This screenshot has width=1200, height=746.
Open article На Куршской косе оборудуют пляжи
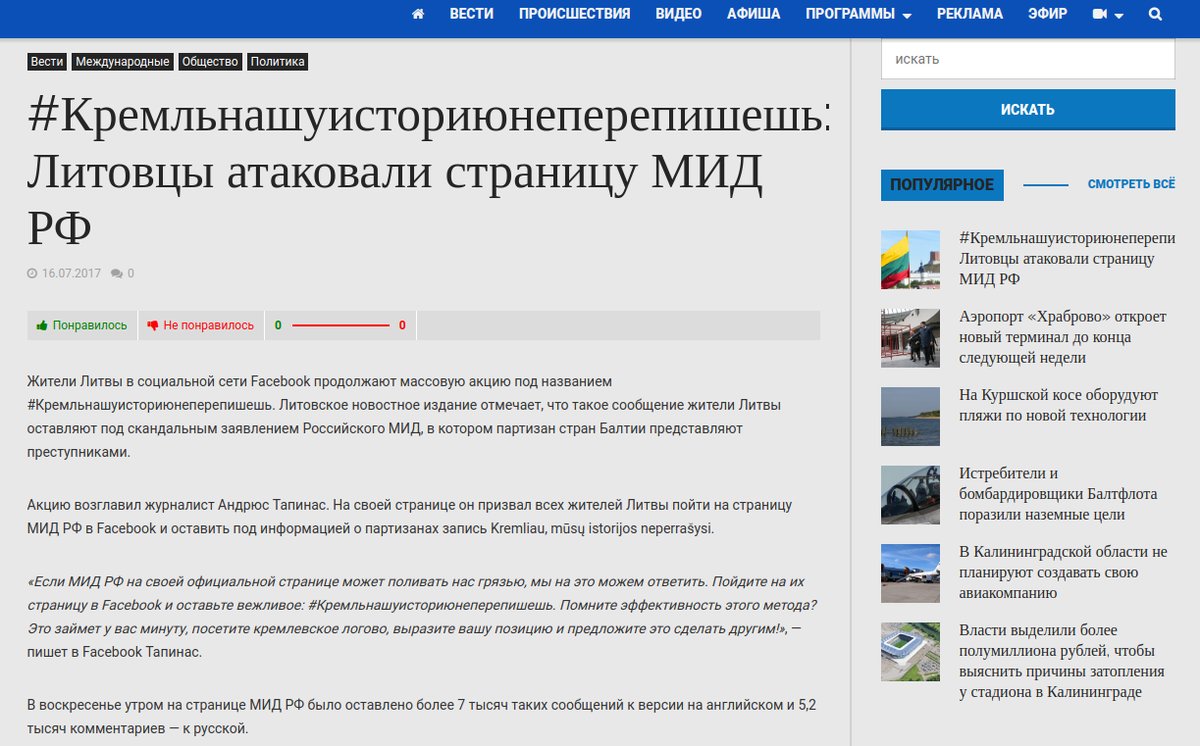[x=1059, y=405]
